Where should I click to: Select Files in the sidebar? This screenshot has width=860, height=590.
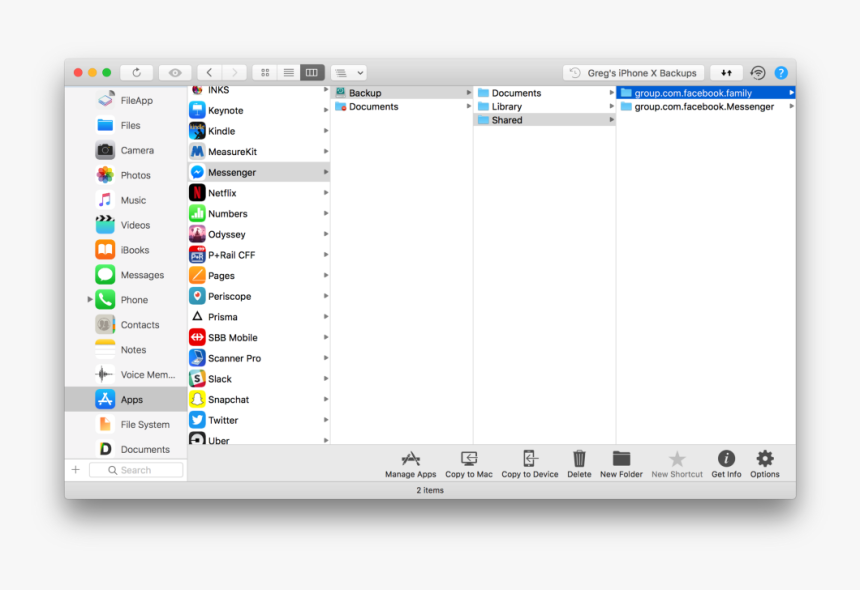(x=126, y=126)
